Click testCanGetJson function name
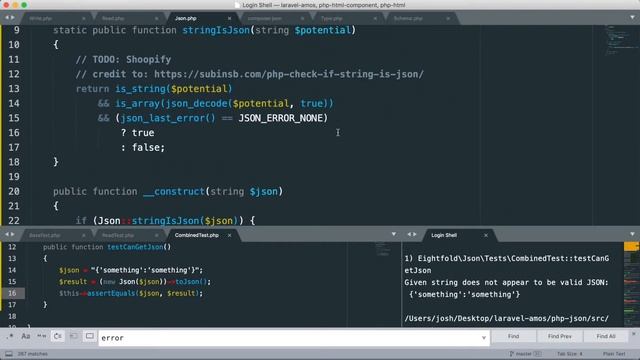The height and width of the screenshot is (360, 640). click(x=135, y=247)
